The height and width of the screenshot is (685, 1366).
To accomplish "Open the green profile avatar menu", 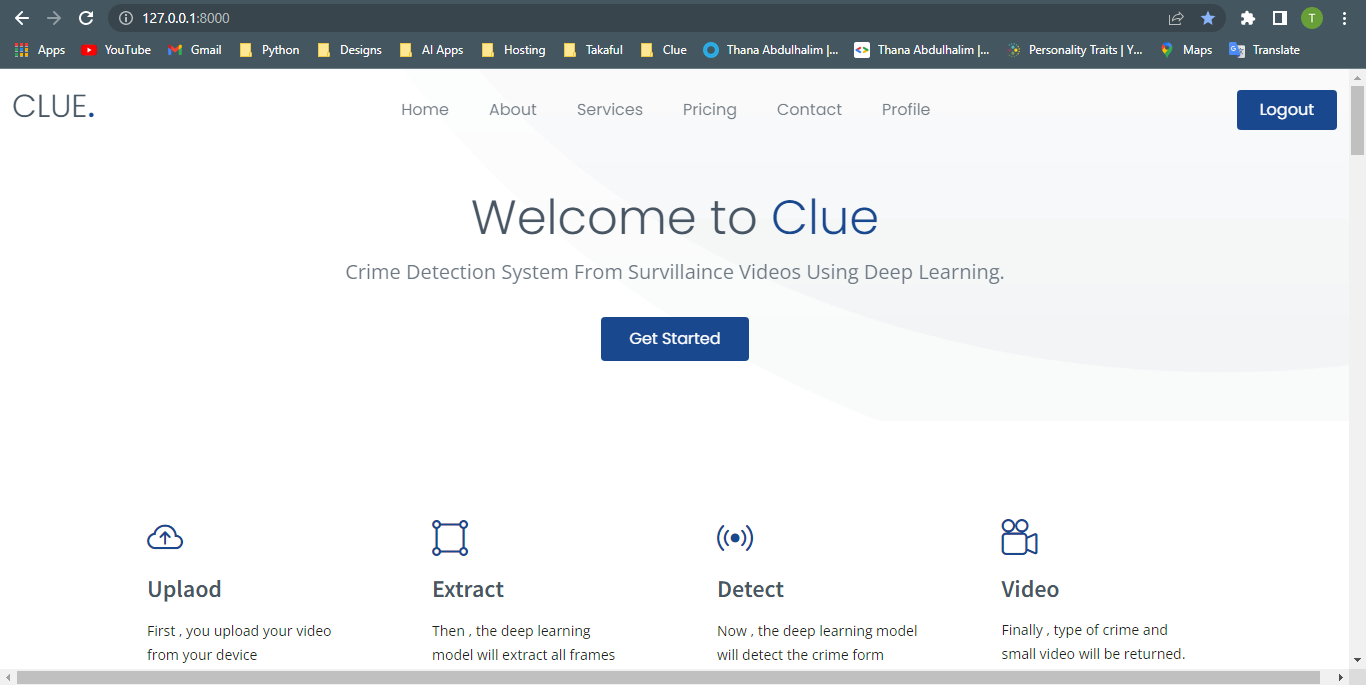I will (1311, 18).
